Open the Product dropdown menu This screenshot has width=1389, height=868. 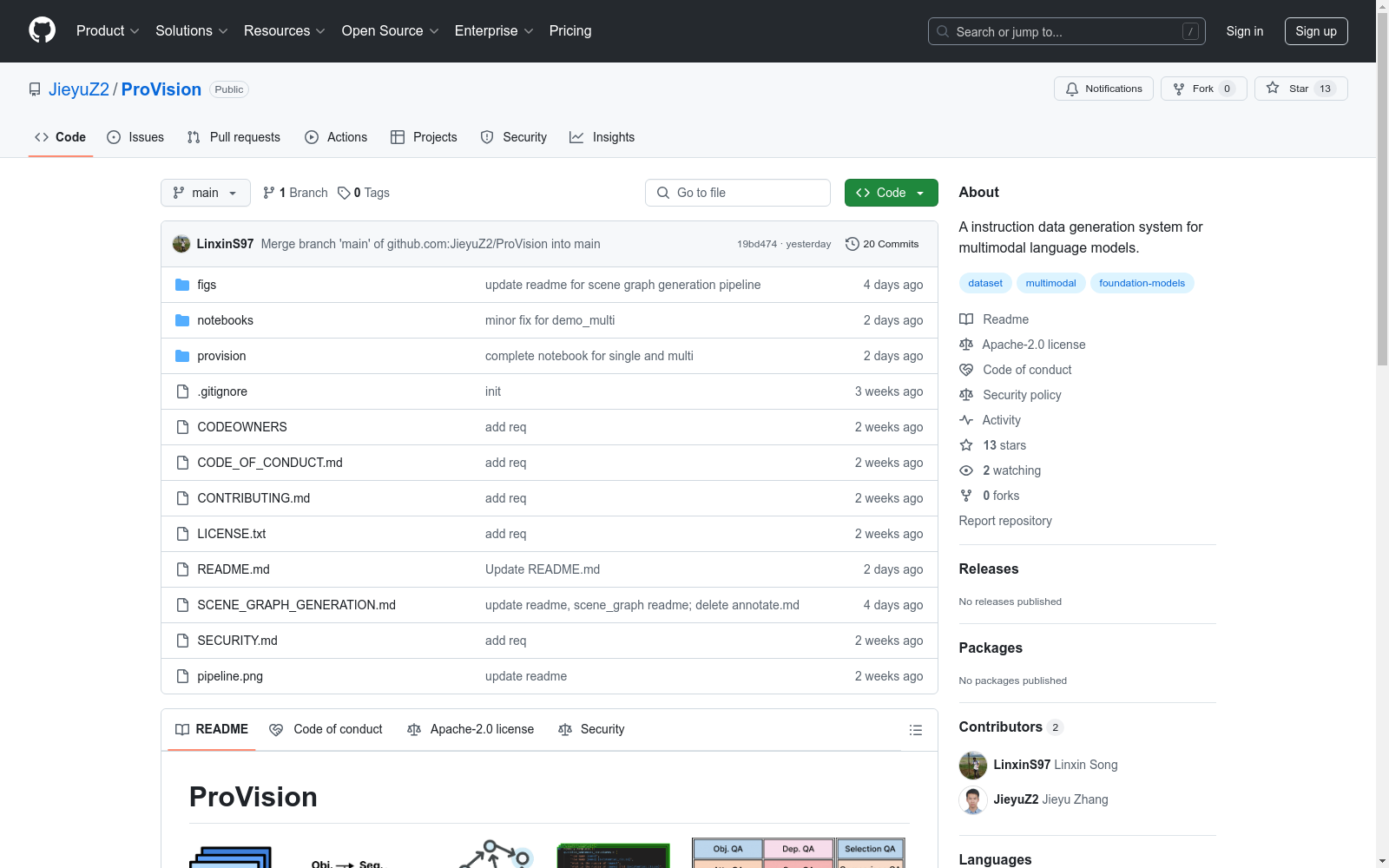[x=108, y=31]
